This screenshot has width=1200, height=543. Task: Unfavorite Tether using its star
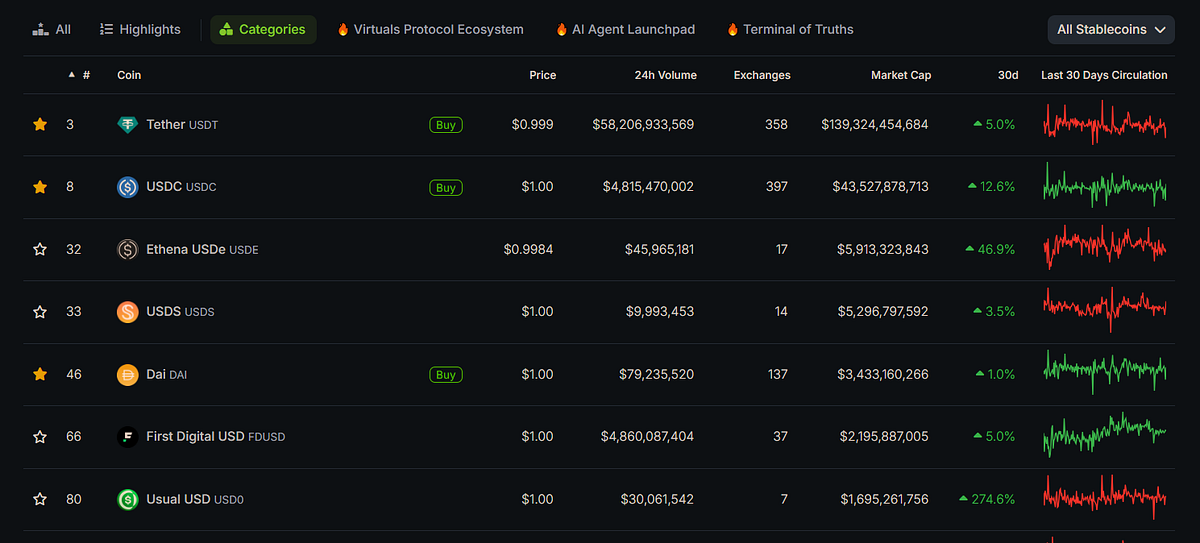click(x=40, y=125)
